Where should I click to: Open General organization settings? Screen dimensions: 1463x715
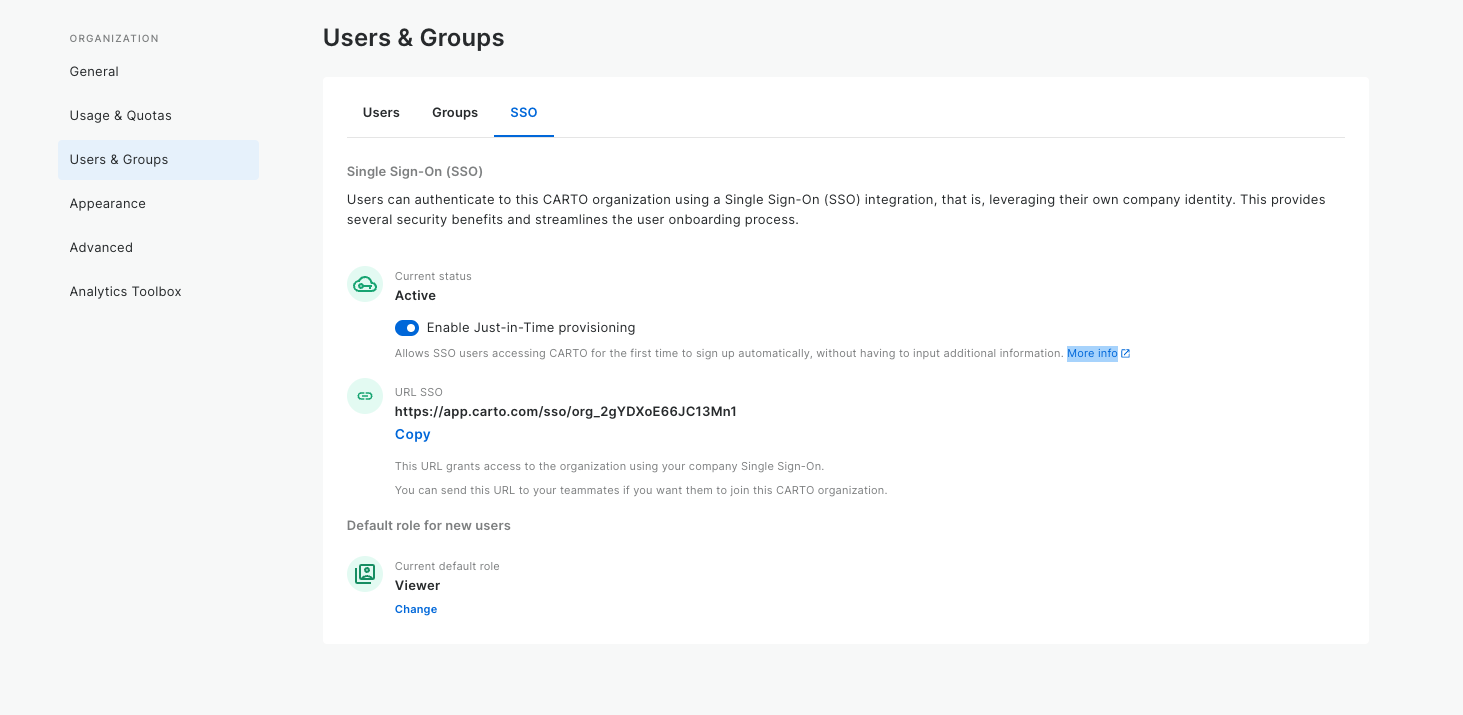pyautogui.click(x=94, y=72)
